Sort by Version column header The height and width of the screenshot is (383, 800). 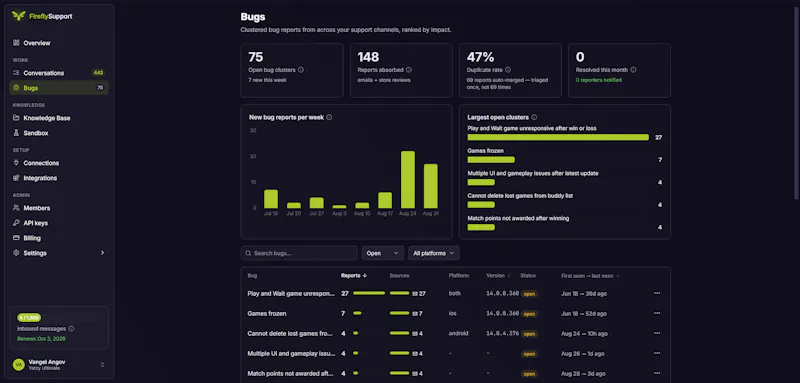coord(498,275)
